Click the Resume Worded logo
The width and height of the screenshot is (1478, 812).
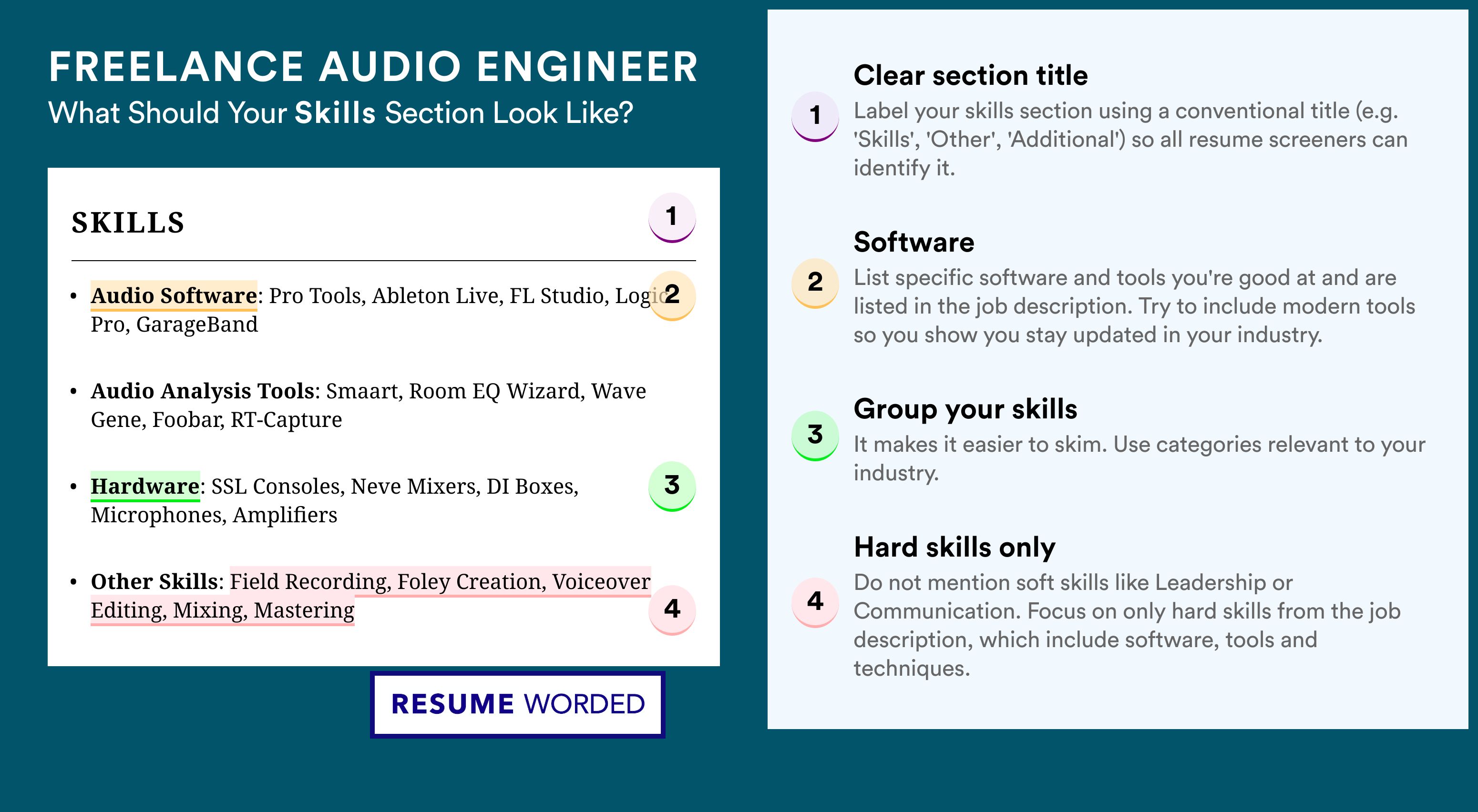[517, 704]
